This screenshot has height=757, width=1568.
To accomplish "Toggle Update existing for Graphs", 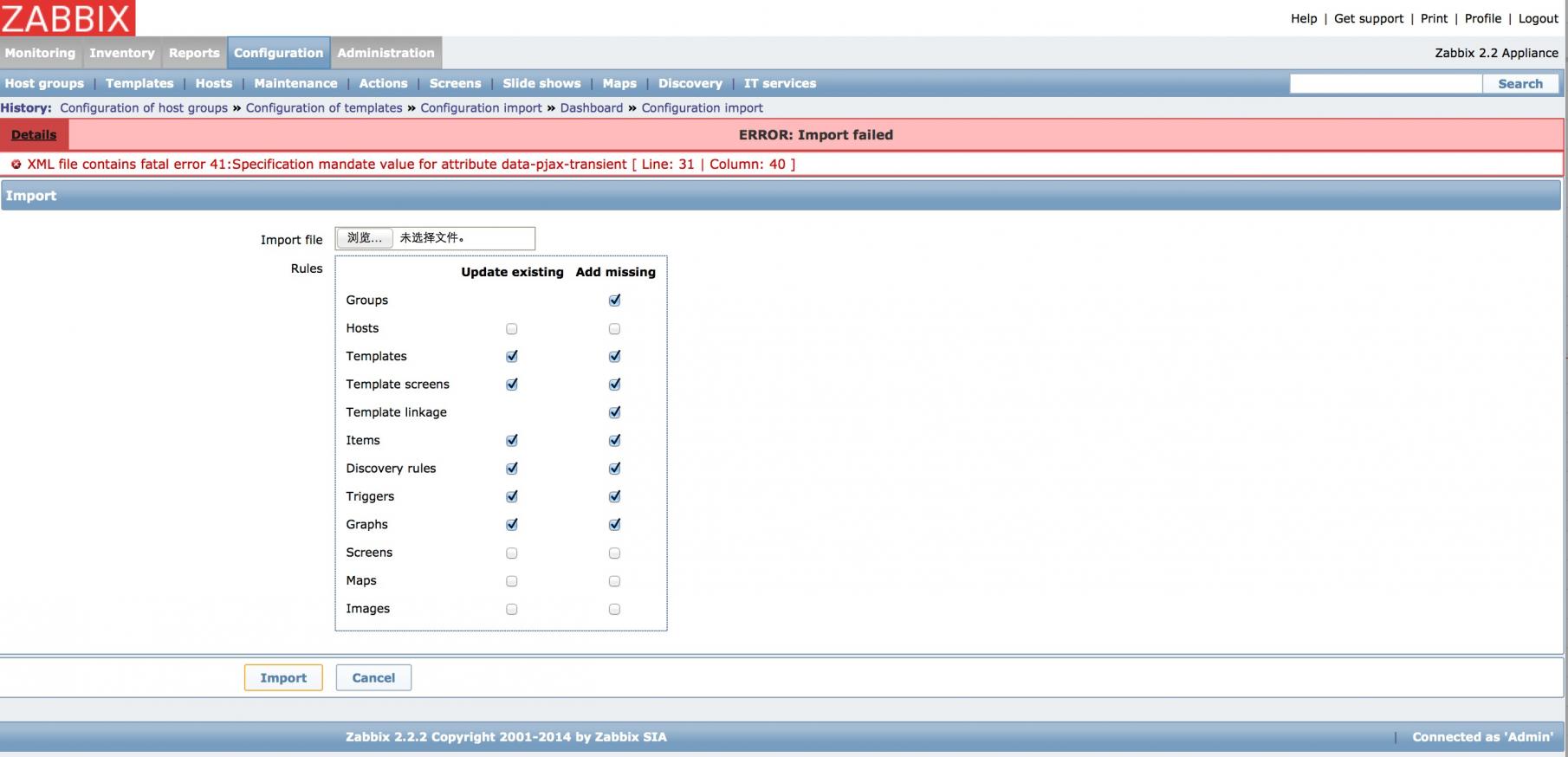I will tap(511, 525).
